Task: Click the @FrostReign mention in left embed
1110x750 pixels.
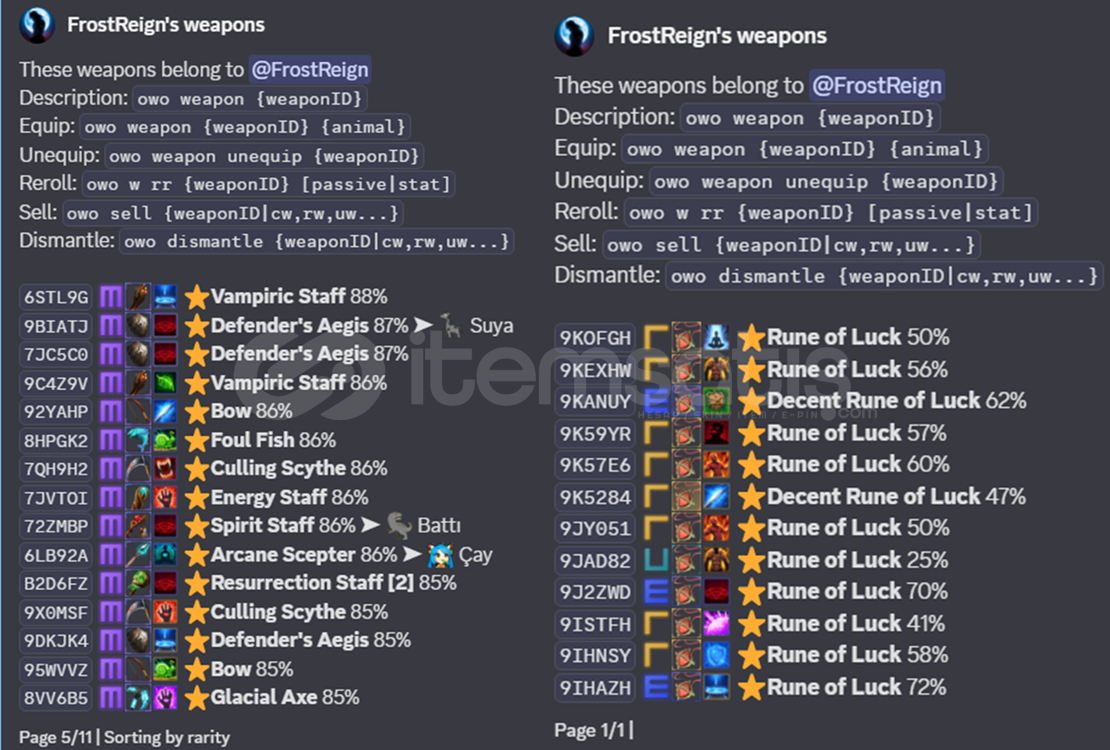Action: pyautogui.click(x=309, y=69)
